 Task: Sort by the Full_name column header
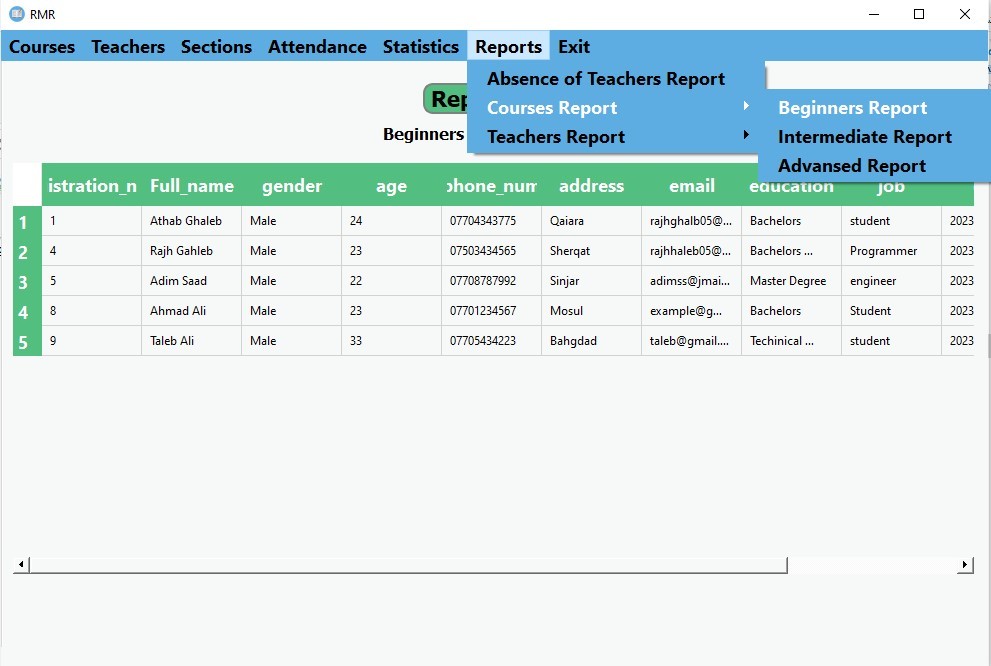(x=192, y=185)
